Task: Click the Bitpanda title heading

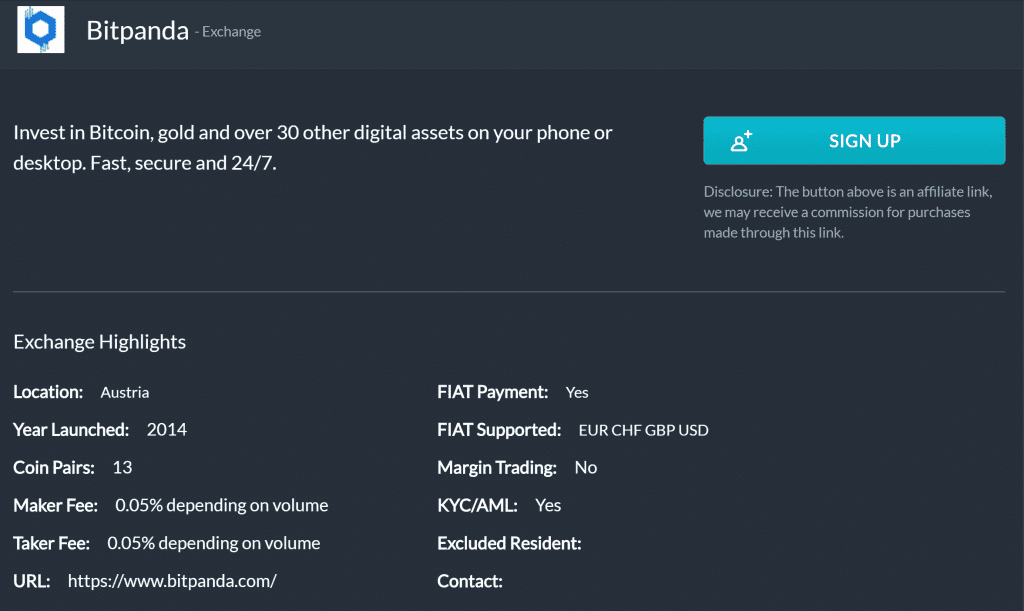Action: 137,31
